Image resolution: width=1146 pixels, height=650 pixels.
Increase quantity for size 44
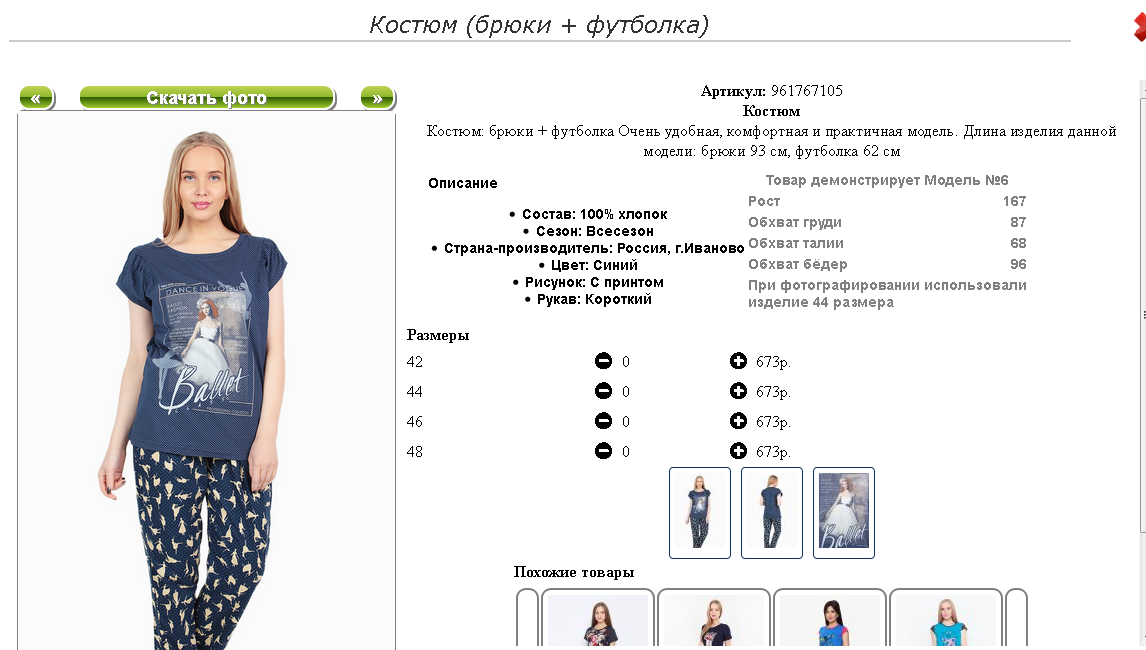(738, 390)
